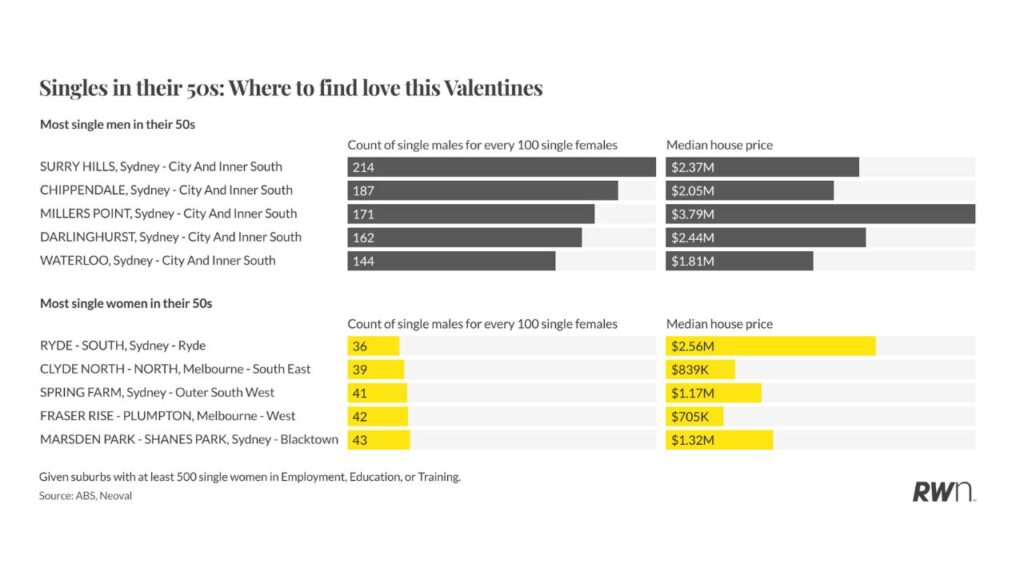Click the 'Source: ABS, Neoval' text
The height and width of the screenshot is (576, 1024).
tap(85, 496)
